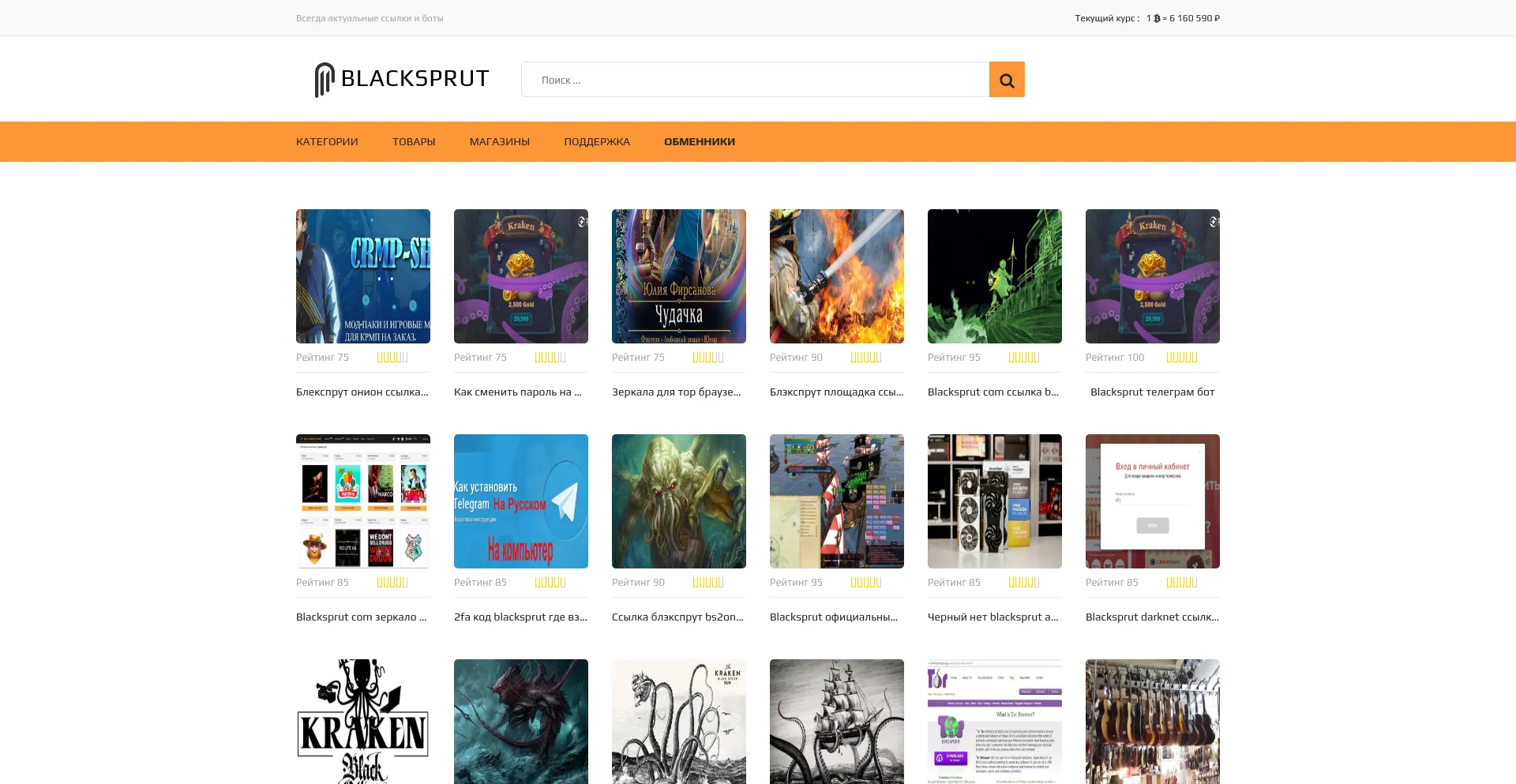Open thumbnail above 'Как сменить пароль на'
Image resolution: width=1516 pixels, height=784 pixels.
521,276
